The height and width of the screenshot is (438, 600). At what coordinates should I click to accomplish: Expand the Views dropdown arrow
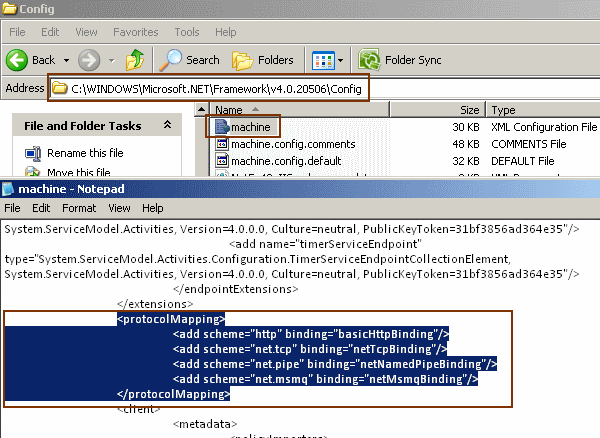340,60
